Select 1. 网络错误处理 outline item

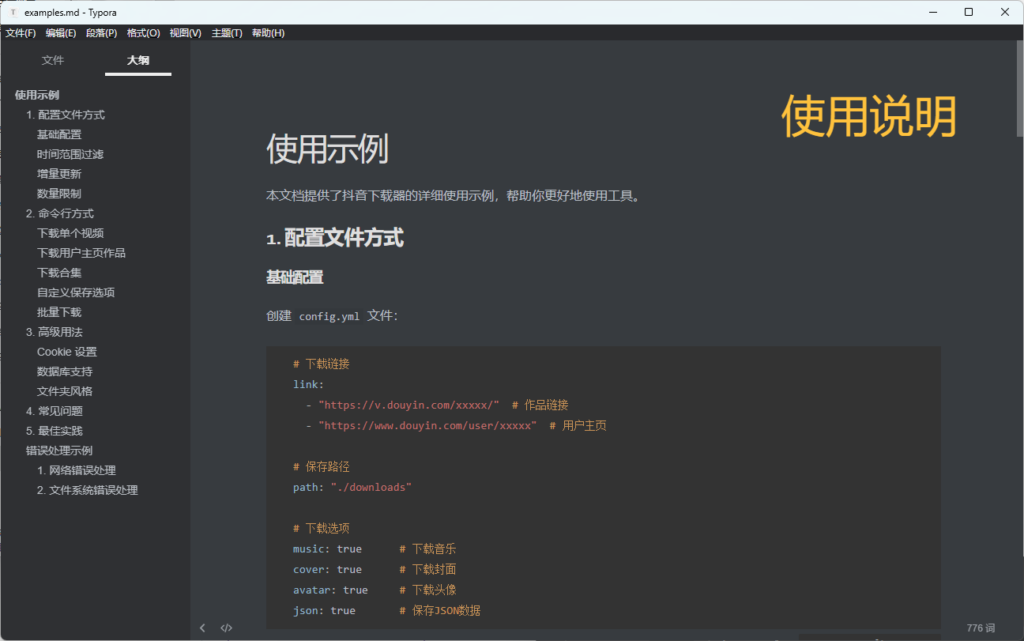(x=76, y=470)
